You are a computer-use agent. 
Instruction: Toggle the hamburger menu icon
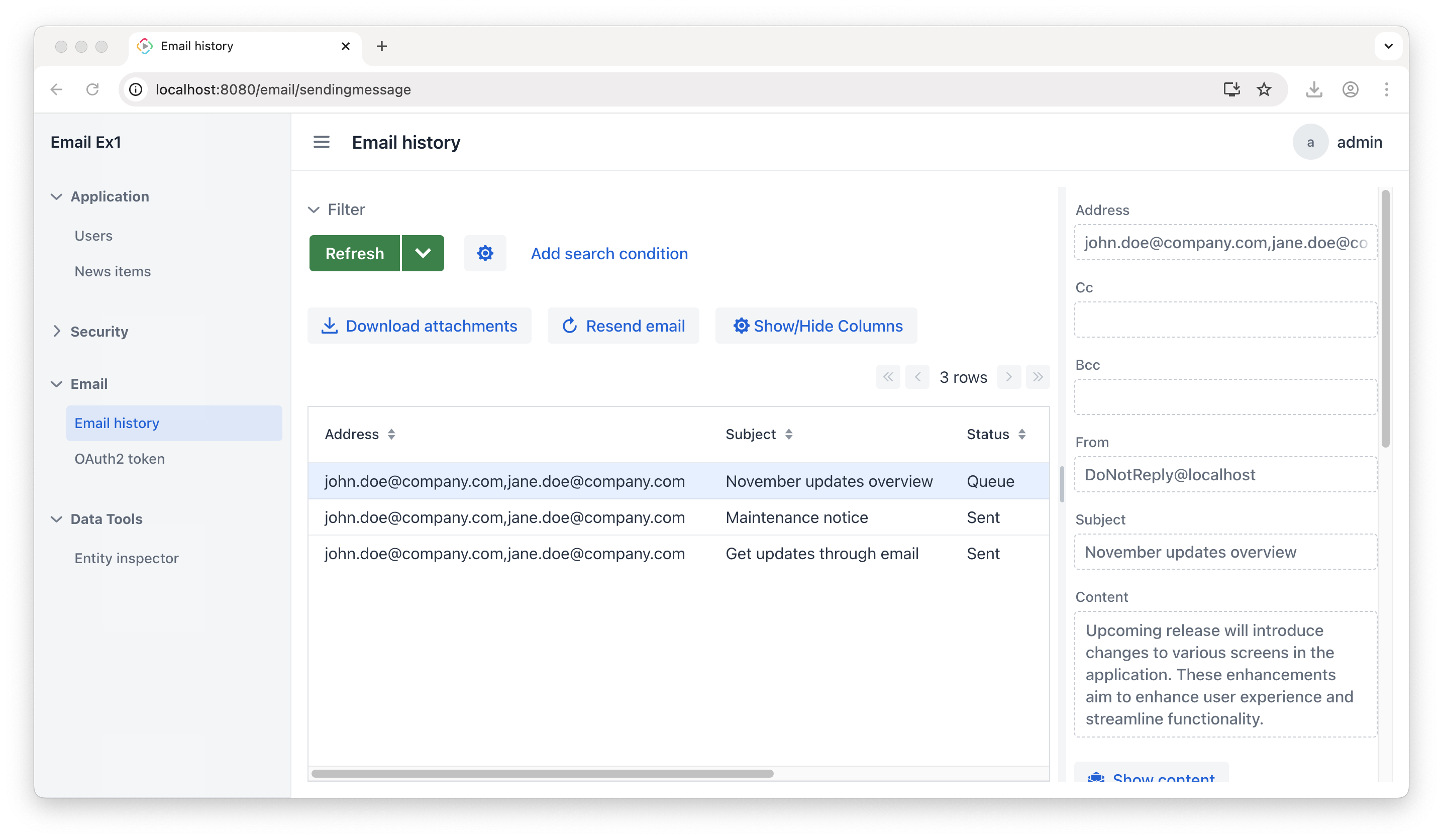321,142
